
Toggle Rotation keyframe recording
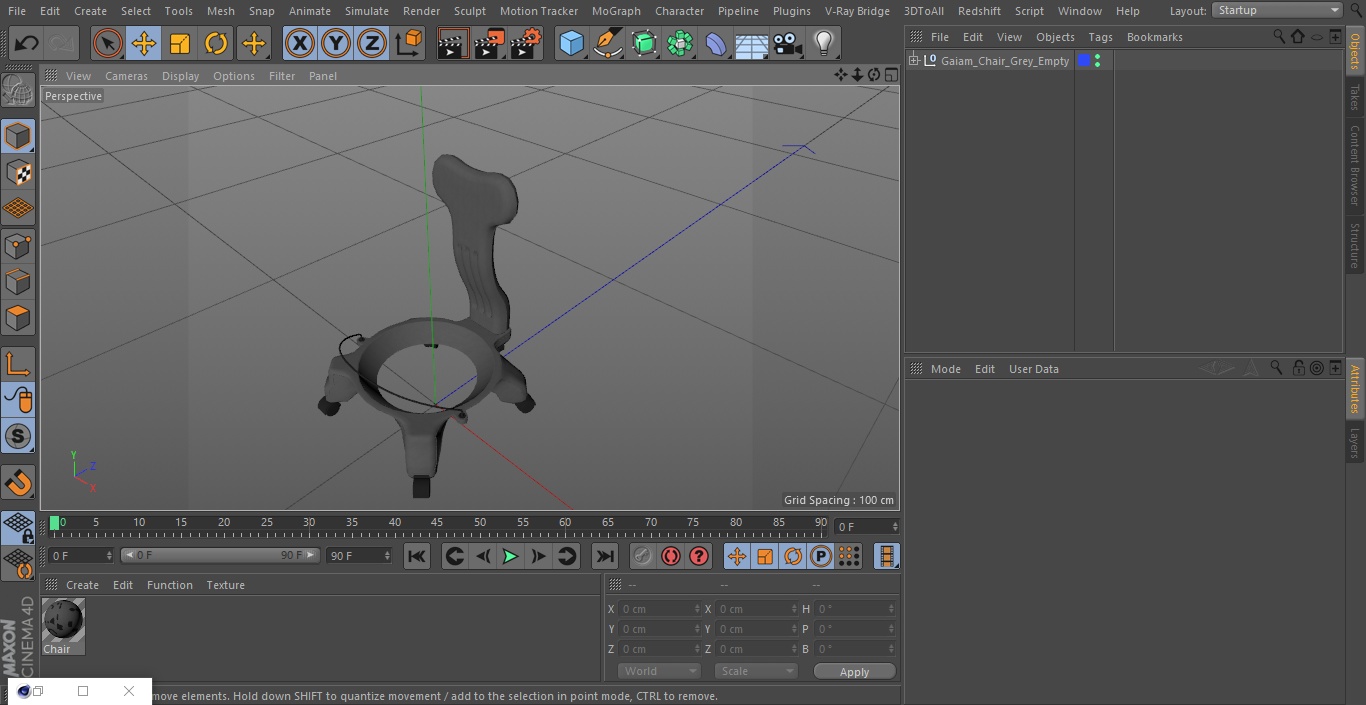point(793,556)
